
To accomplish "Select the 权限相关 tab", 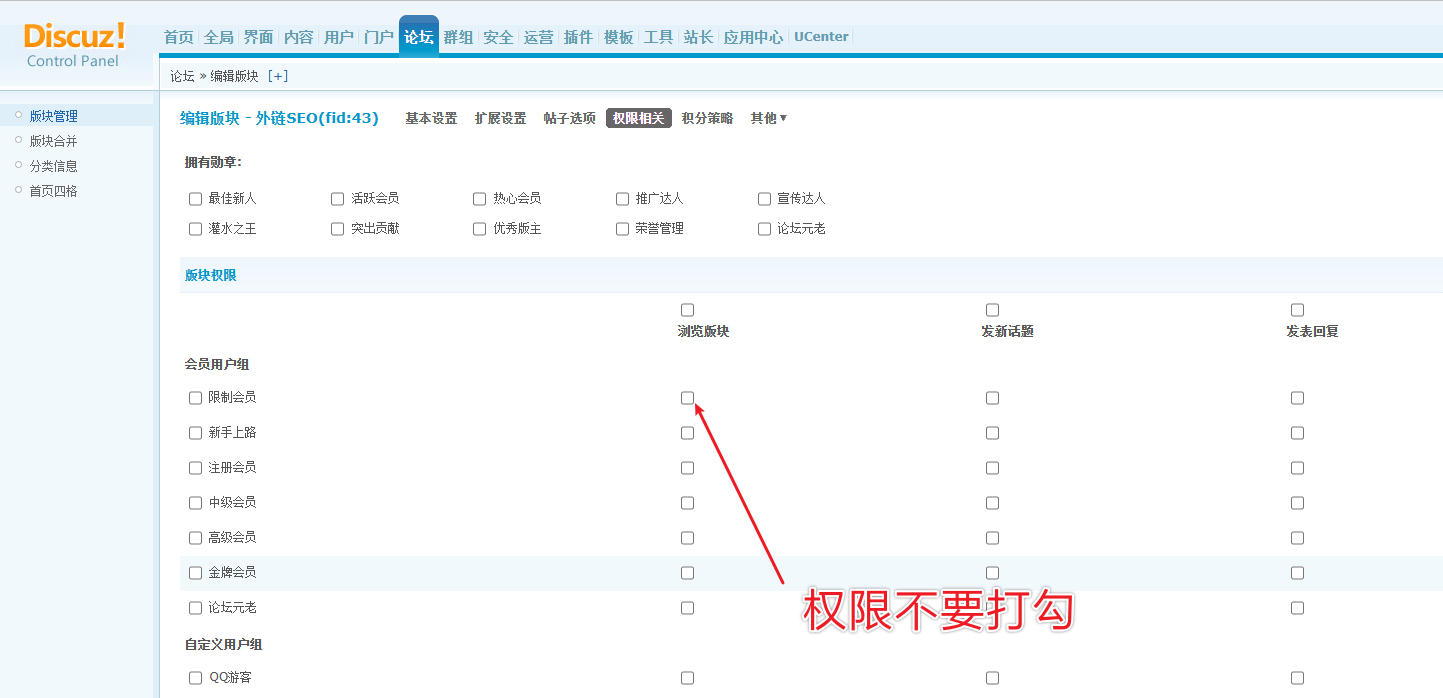I will (639, 118).
